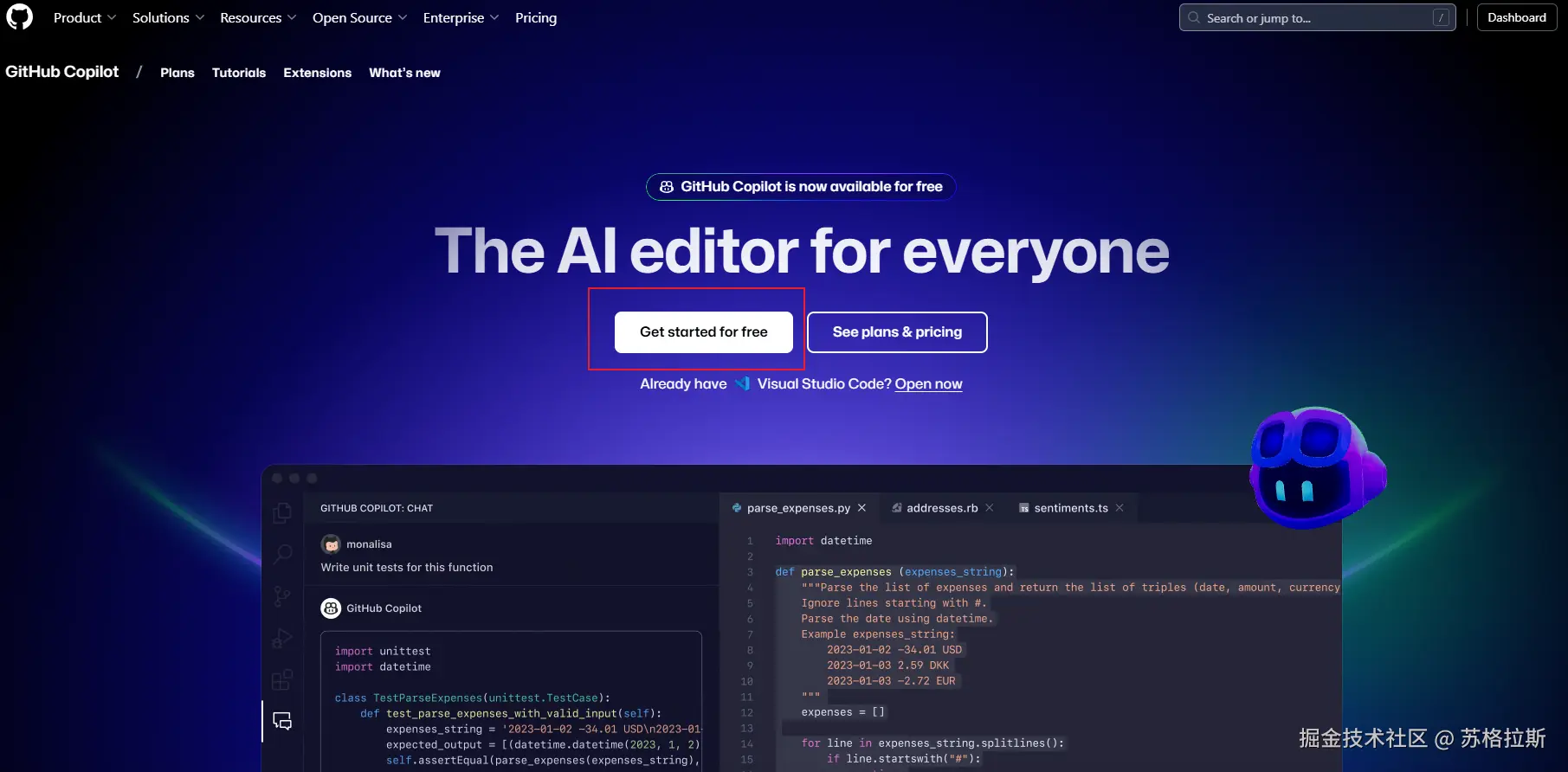Click the slash shortcut key in search box
This screenshot has width=1568, height=772.
tap(1441, 17)
